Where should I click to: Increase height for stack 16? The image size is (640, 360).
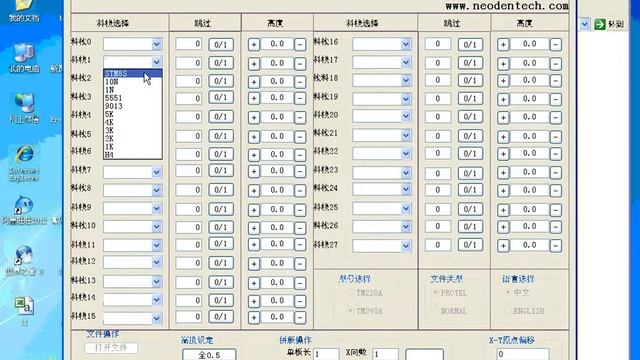(x=503, y=44)
